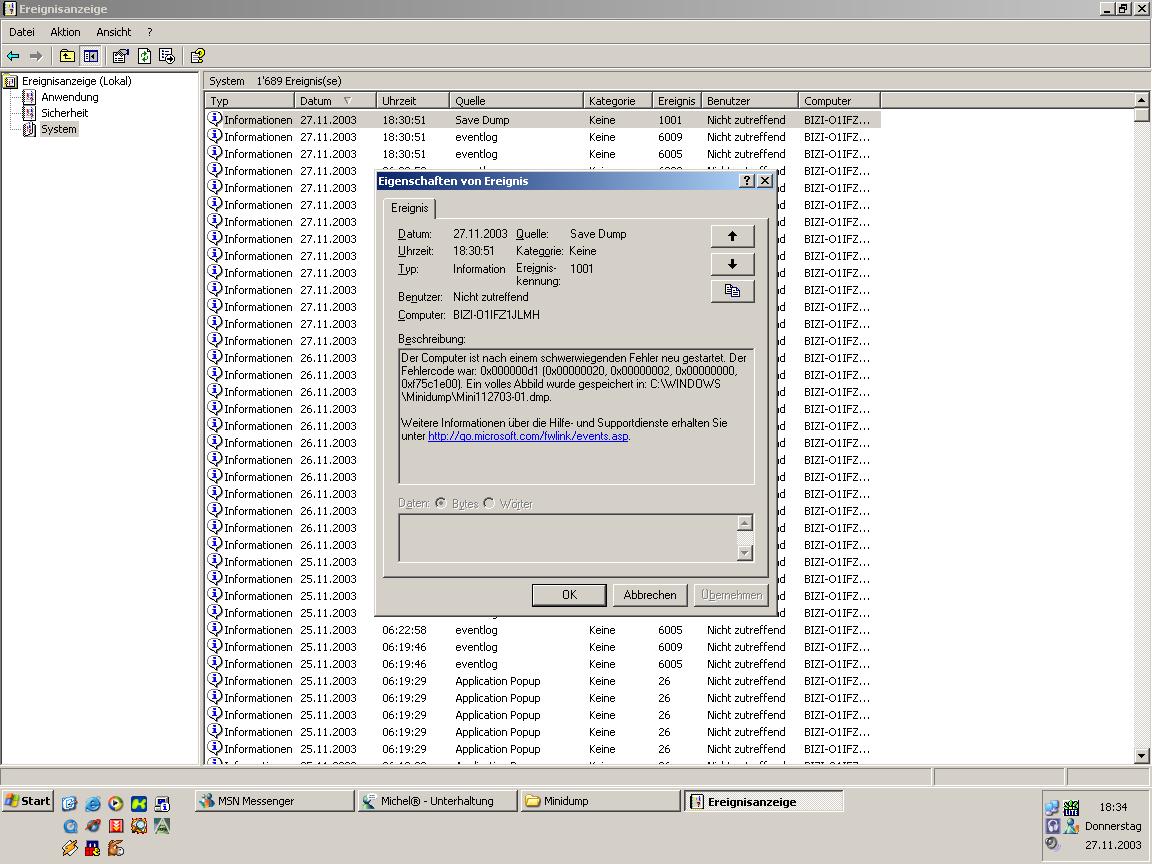
Task: Toggle console tree show/hide toolbar icon
Action: 91,56
